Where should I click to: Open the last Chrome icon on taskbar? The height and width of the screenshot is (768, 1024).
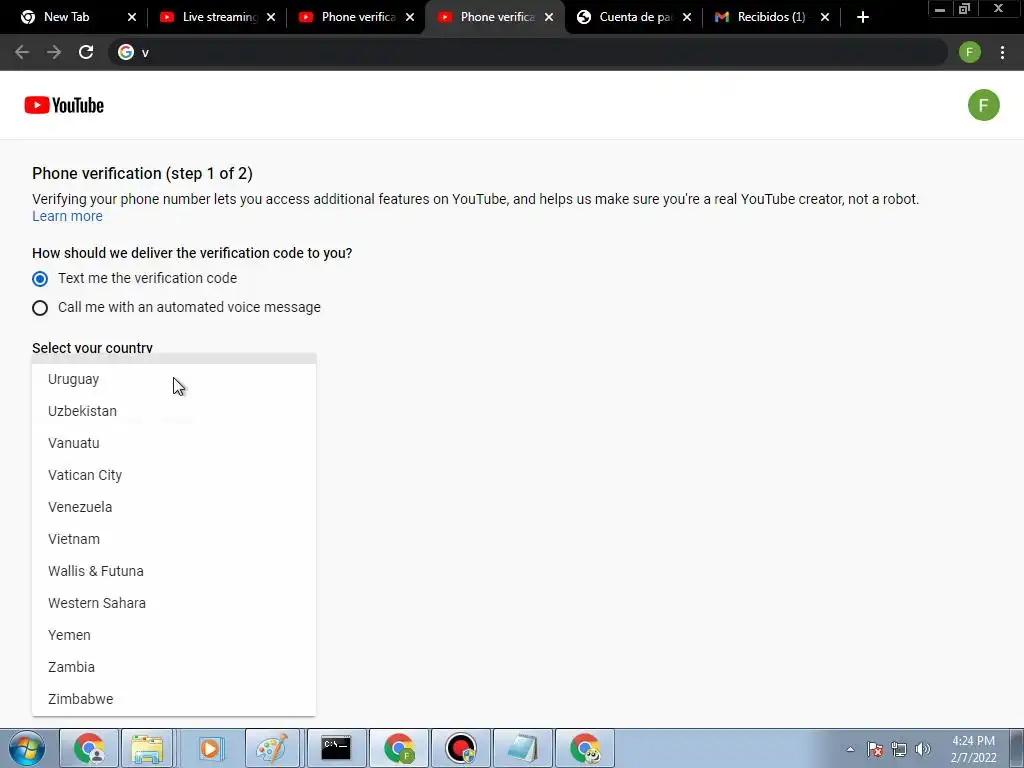click(x=585, y=748)
